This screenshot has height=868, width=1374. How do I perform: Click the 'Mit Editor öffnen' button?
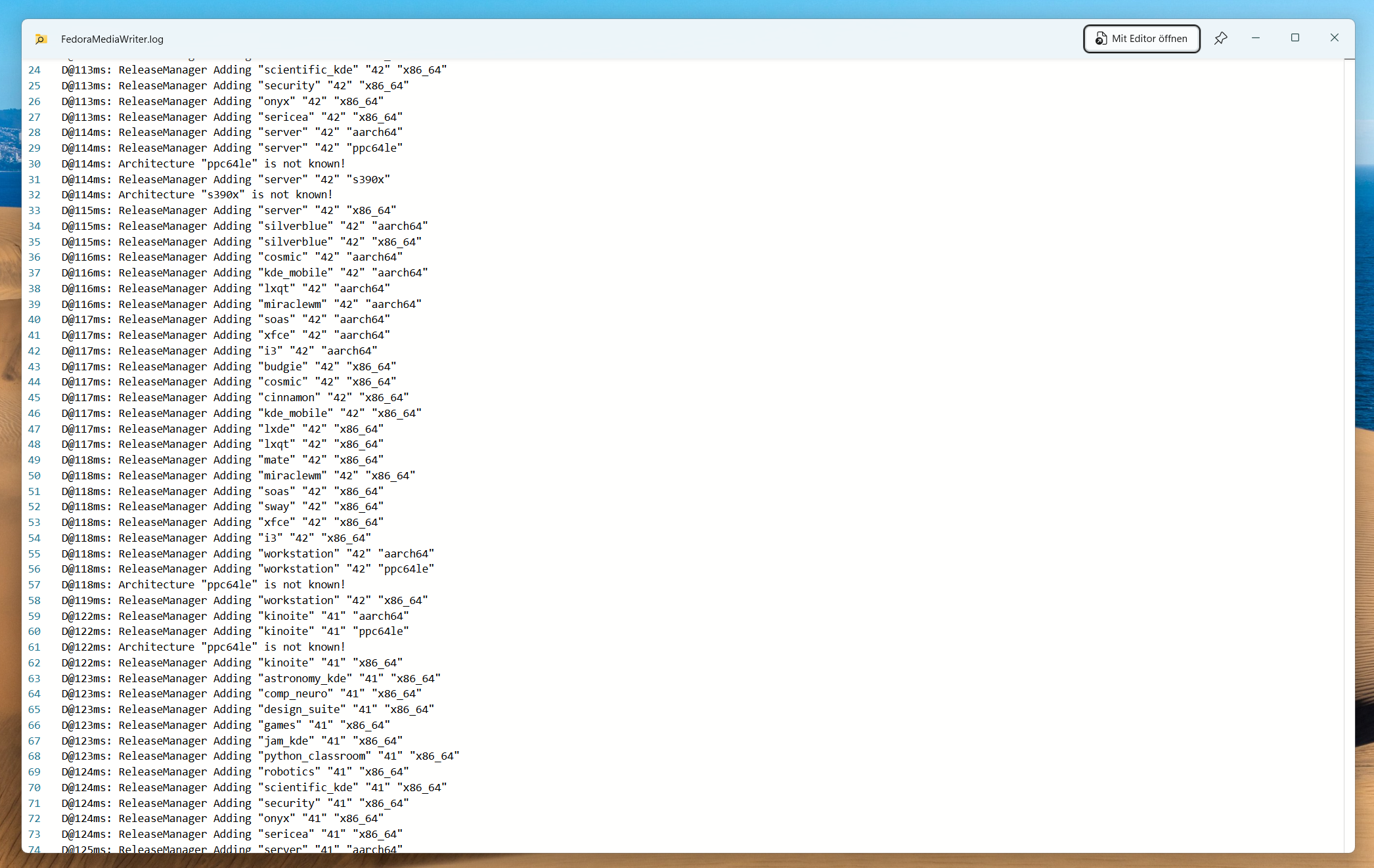point(1141,39)
